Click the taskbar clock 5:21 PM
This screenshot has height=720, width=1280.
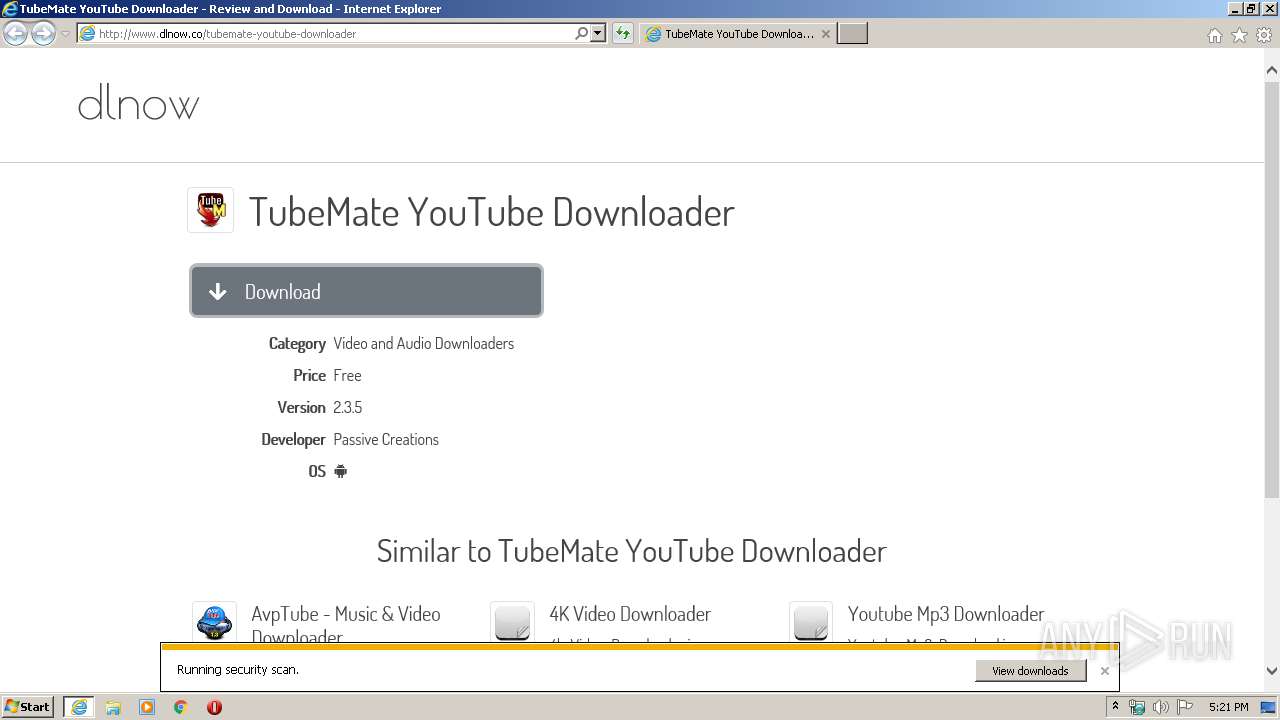(1228, 707)
